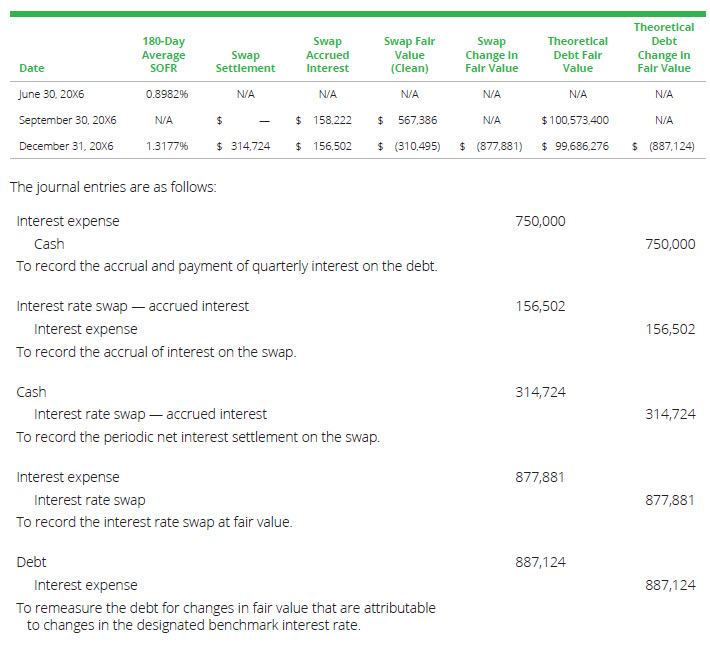Select the 'December 31, 20X6' date cell

[x=66, y=146]
